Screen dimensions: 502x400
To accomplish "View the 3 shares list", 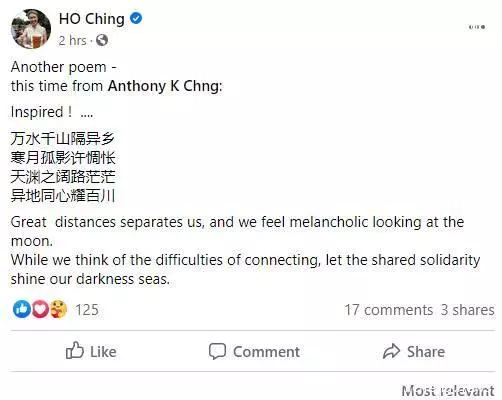I will click(467, 310).
